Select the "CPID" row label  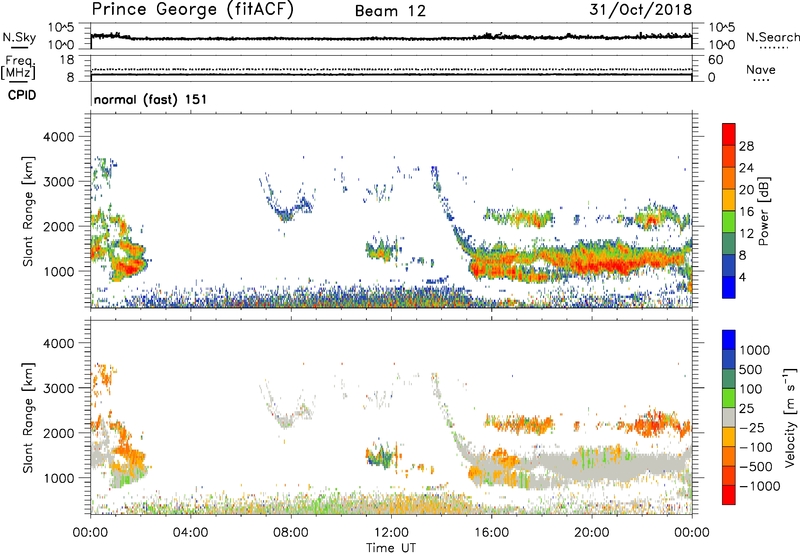(22, 95)
